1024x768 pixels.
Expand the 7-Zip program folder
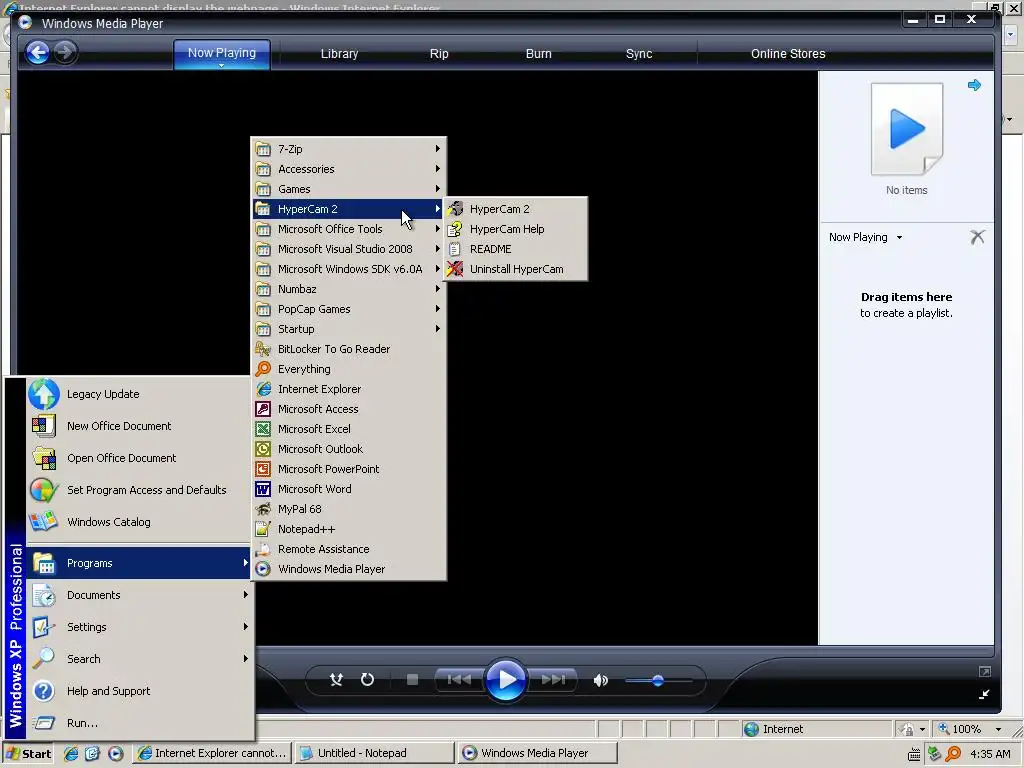click(x=349, y=149)
